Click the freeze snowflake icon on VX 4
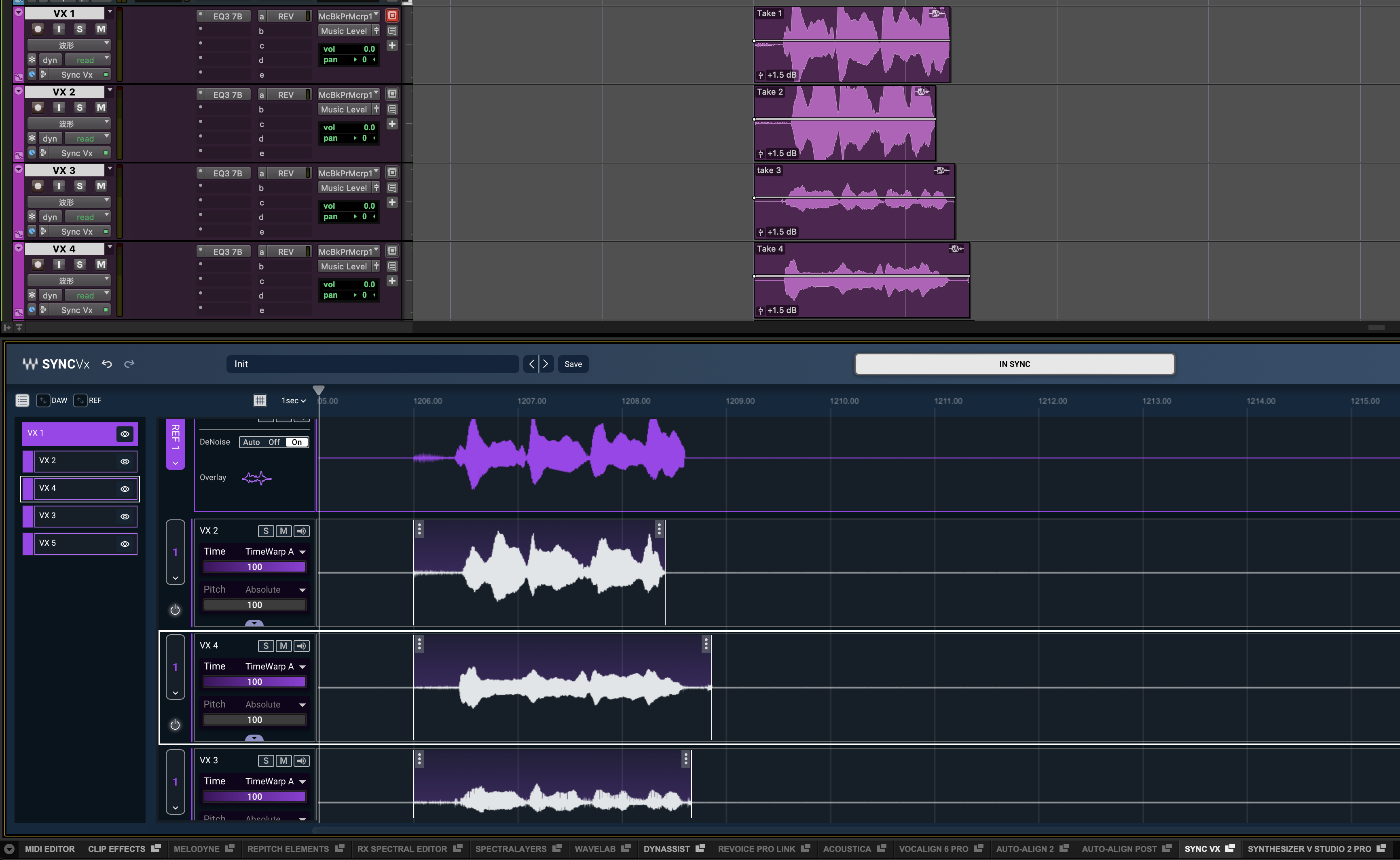Image resolution: width=1400 pixels, height=860 pixels. coord(32,295)
